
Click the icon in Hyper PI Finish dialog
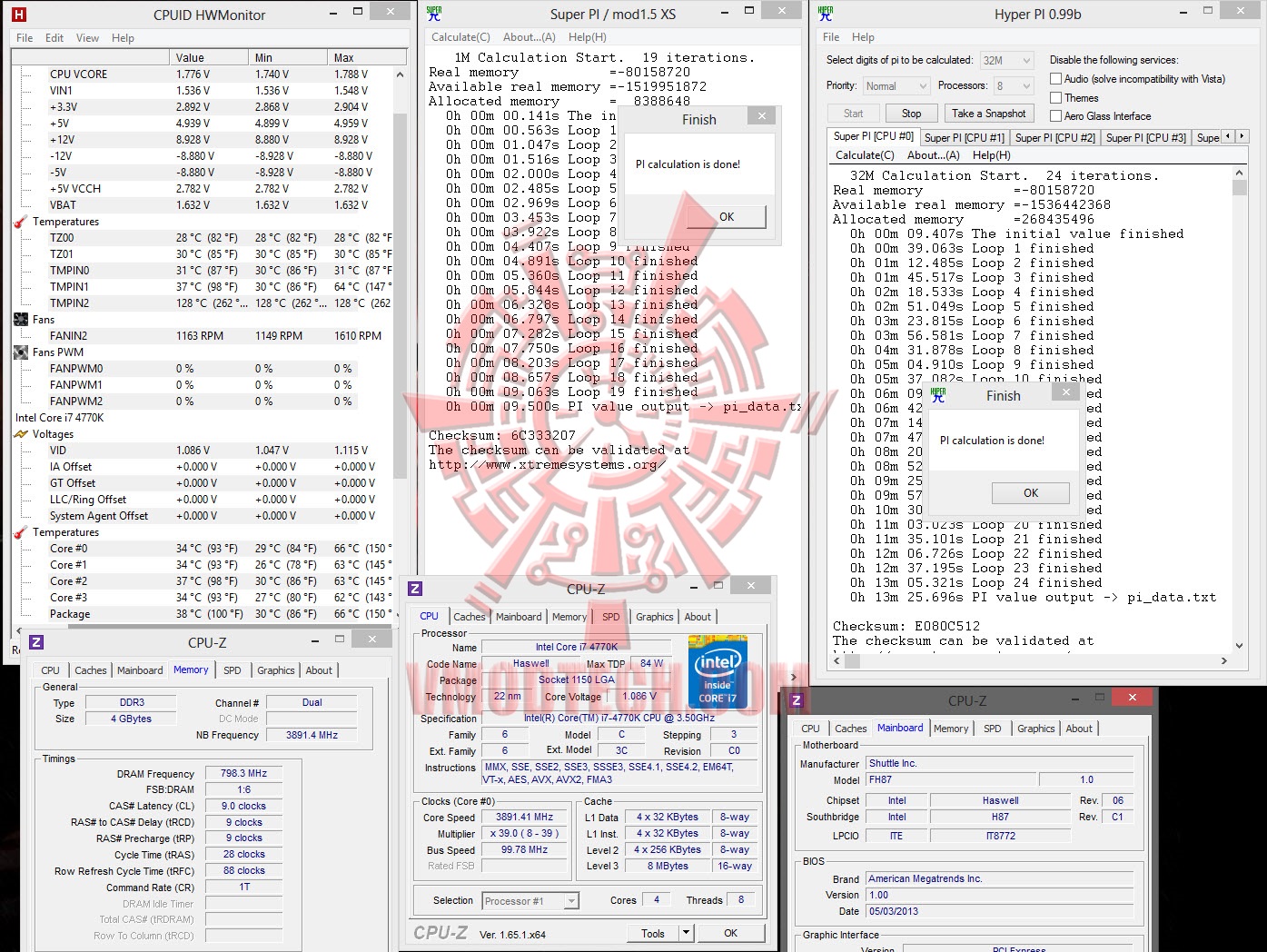(938, 395)
